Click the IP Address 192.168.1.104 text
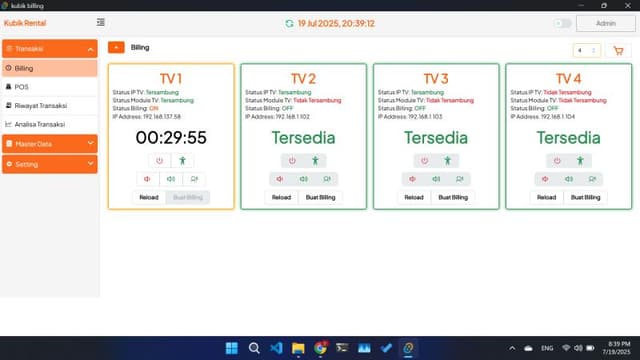The width and height of the screenshot is (640, 360). click(542, 117)
